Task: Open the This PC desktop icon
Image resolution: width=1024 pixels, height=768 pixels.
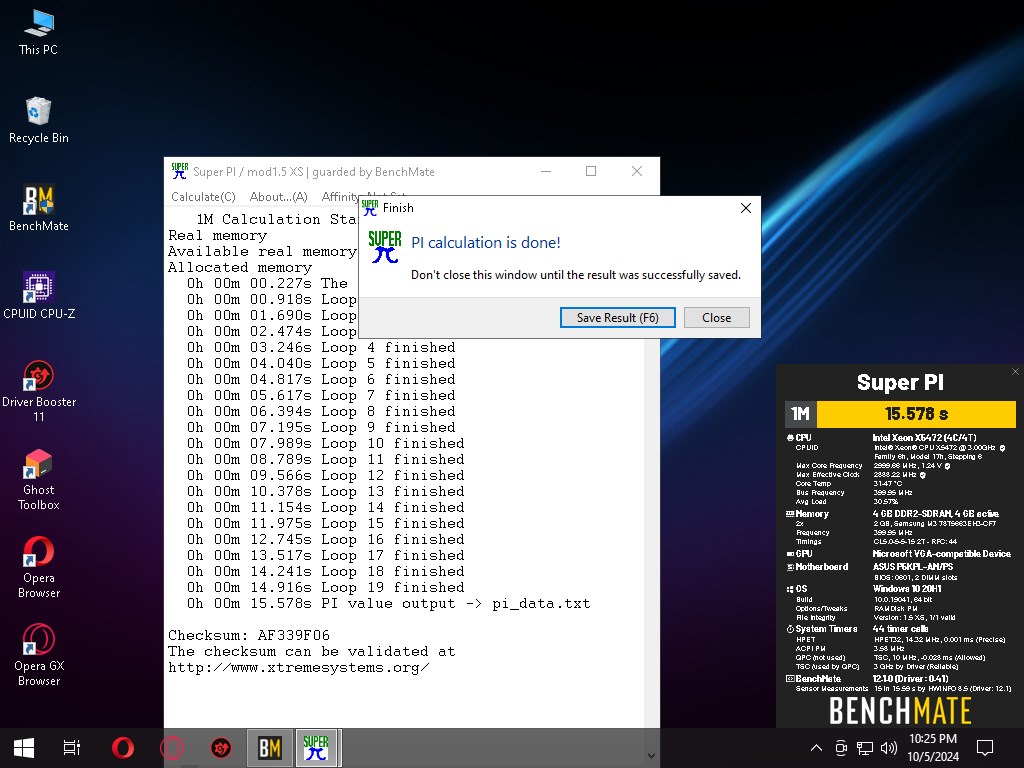Action: tap(39, 33)
